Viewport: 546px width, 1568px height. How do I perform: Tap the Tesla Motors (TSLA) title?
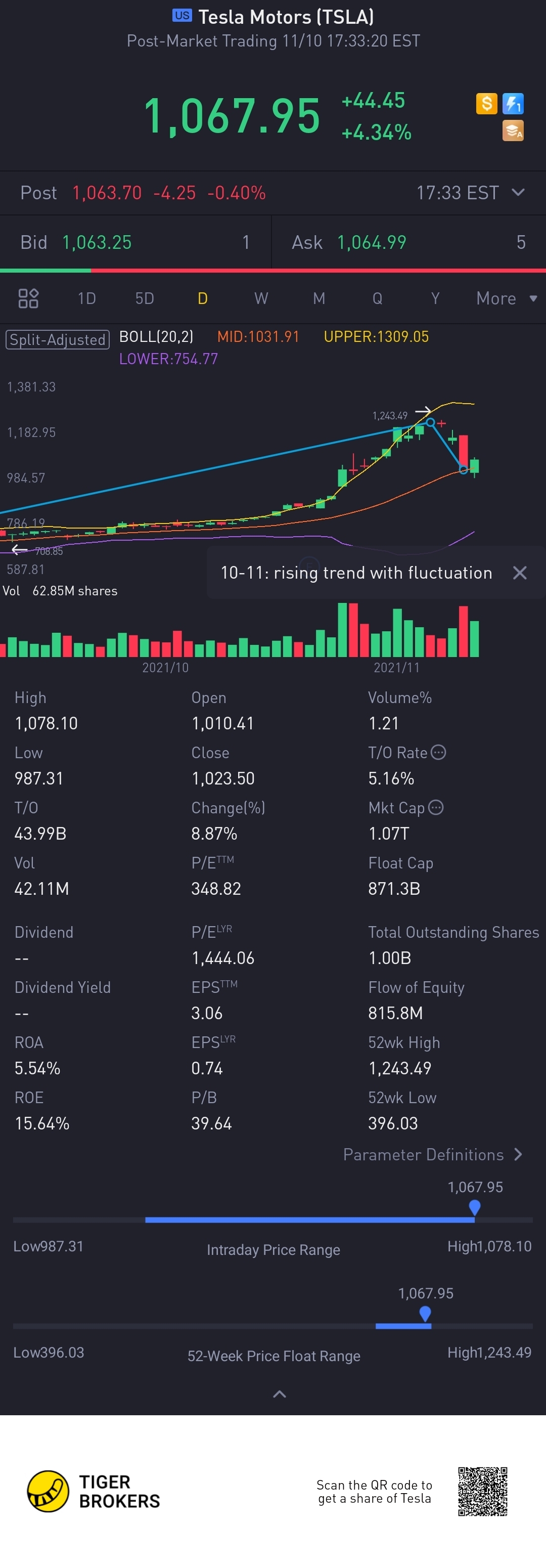(286, 16)
